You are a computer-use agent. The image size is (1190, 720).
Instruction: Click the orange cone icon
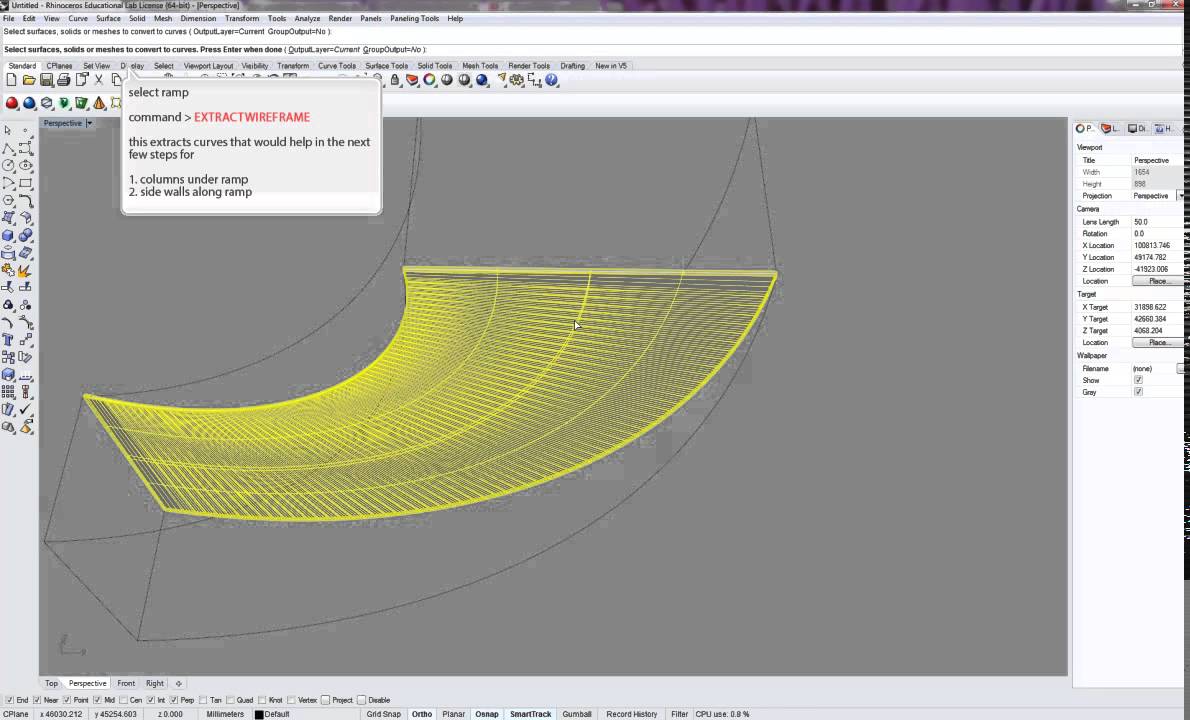point(99,103)
